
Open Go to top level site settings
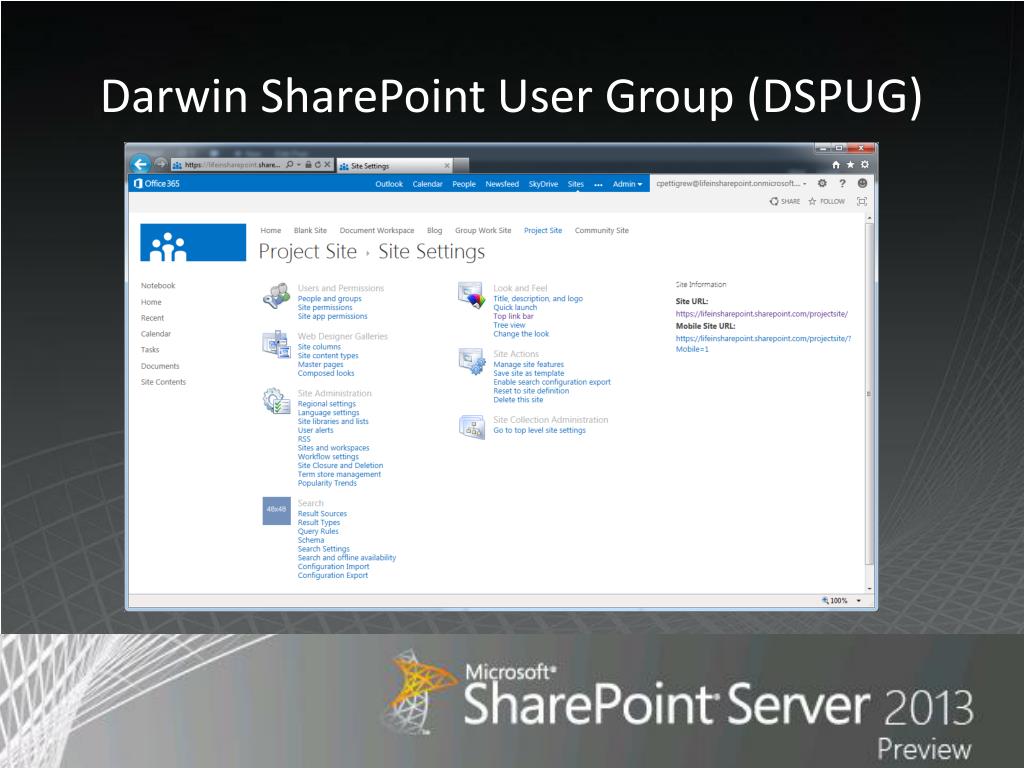[x=539, y=430]
